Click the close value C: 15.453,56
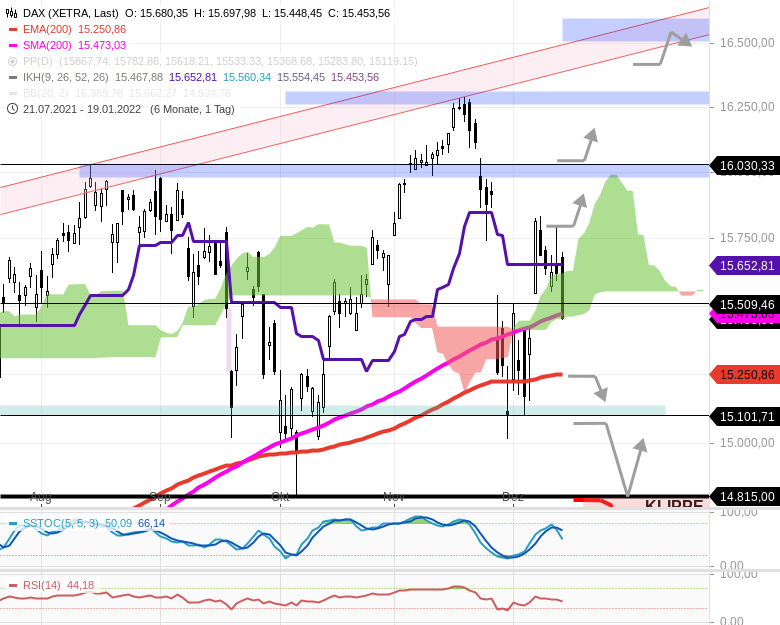Screen dimensions: 780x625 (359, 13)
